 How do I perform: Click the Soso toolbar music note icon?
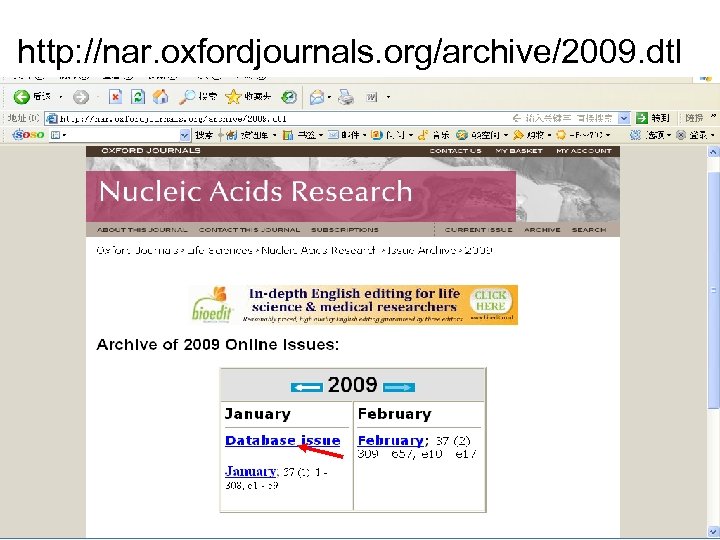coord(423,135)
